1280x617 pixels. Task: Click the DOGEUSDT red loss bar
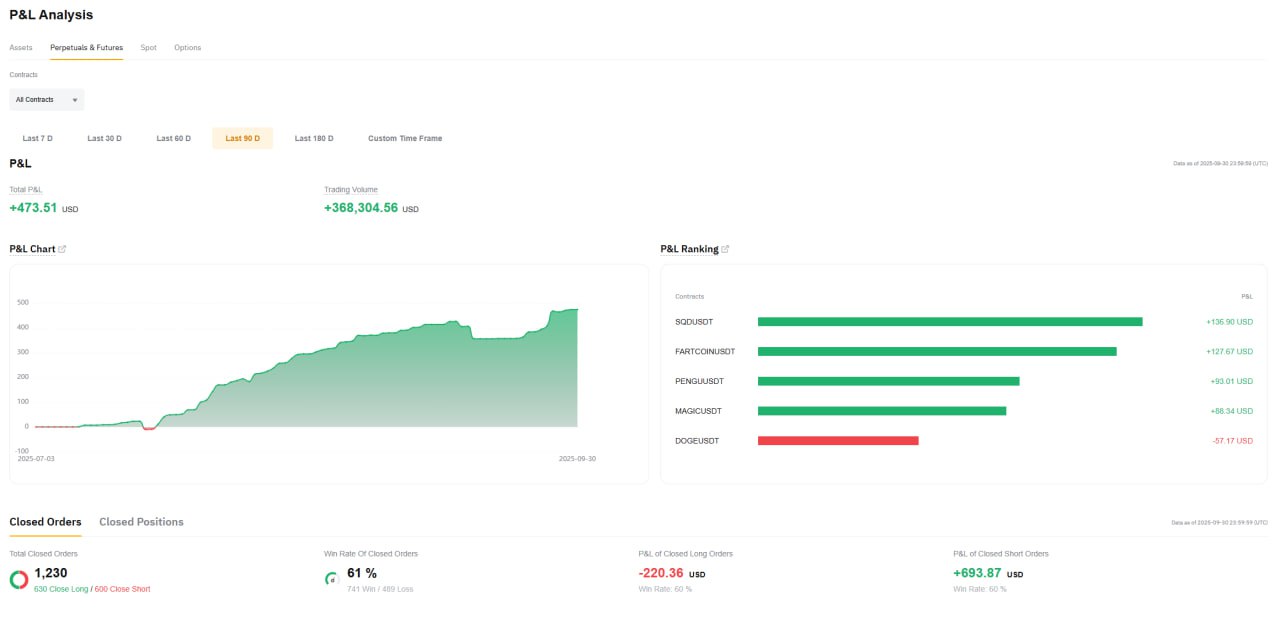pyautogui.click(x=837, y=441)
